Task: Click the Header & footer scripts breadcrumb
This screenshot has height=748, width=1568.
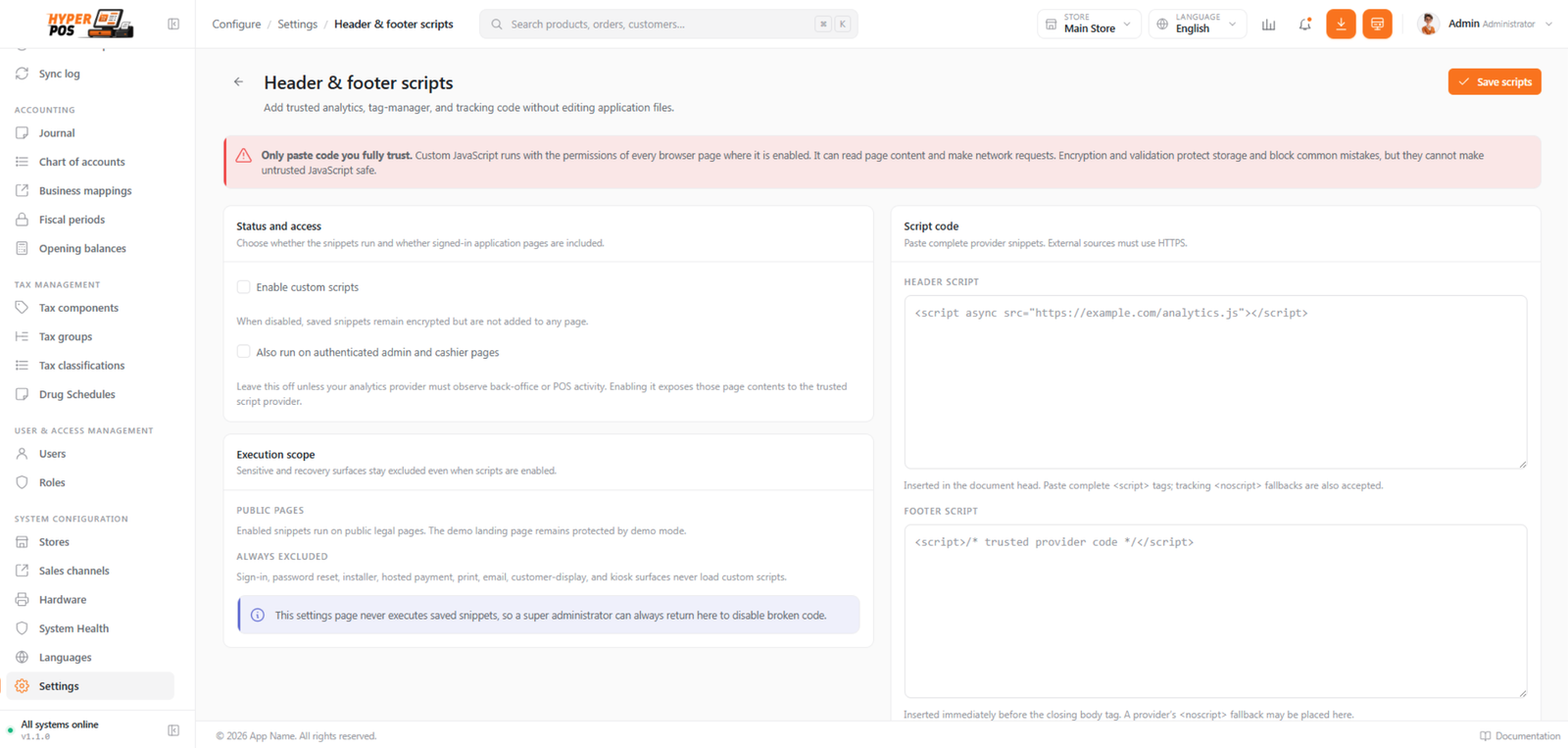Action: point(393,25)
